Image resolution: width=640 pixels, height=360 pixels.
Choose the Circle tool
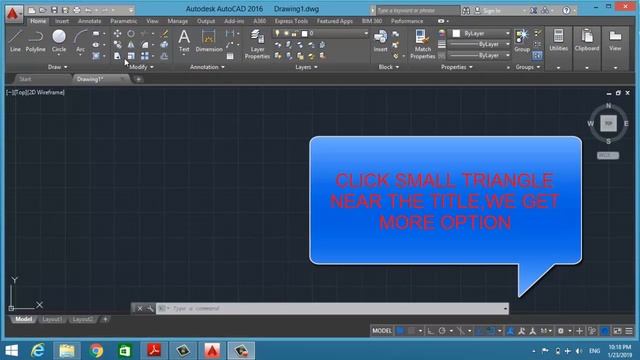tap(59, 41)
